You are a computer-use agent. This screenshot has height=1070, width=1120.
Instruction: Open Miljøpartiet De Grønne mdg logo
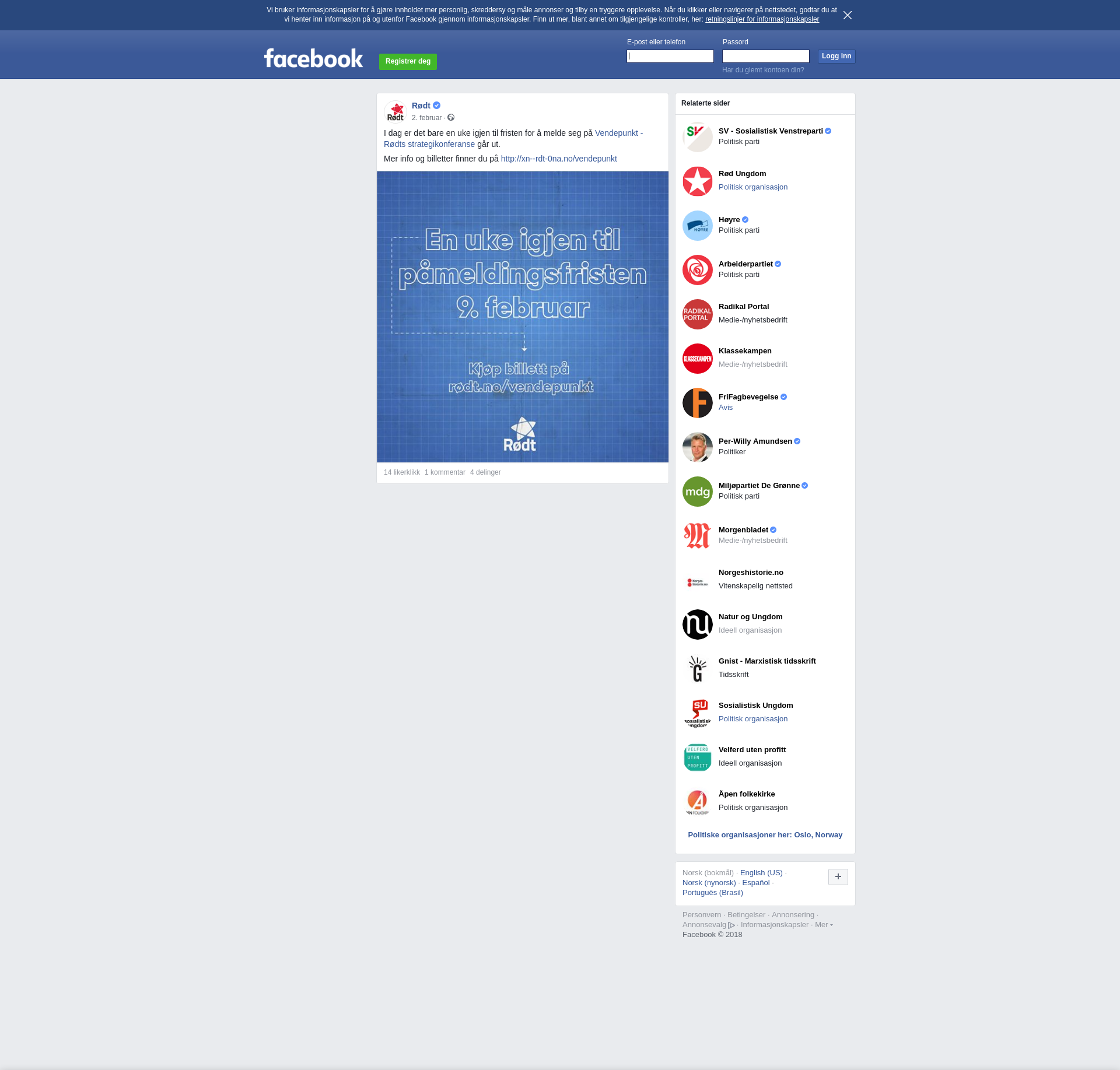(697, 492)
